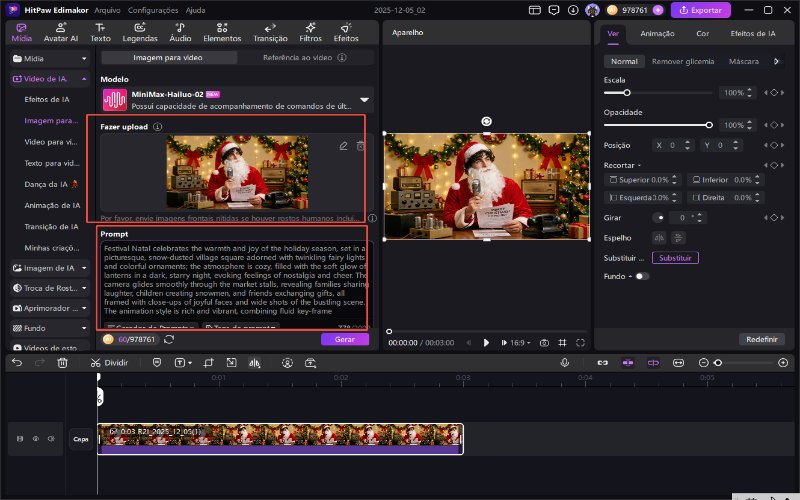Open the Legendas subtitles tool
Viewport: 800px width, 500px height.
point(139,31)
